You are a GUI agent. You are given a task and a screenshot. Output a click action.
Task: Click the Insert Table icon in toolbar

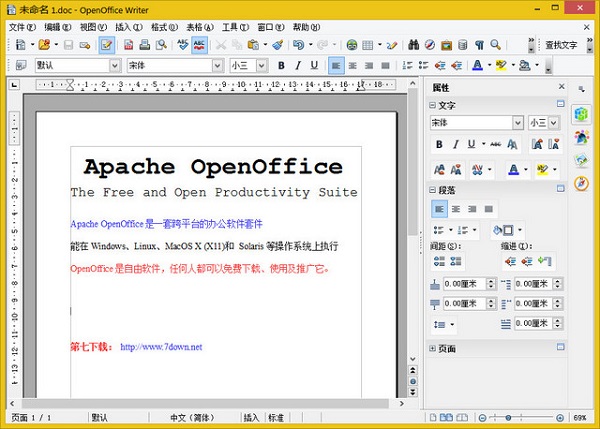[x=368, y=45]
